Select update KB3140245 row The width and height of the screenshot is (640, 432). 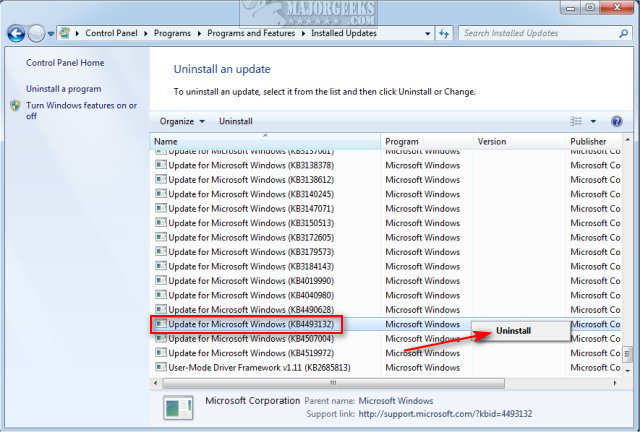tap(387, 194)
